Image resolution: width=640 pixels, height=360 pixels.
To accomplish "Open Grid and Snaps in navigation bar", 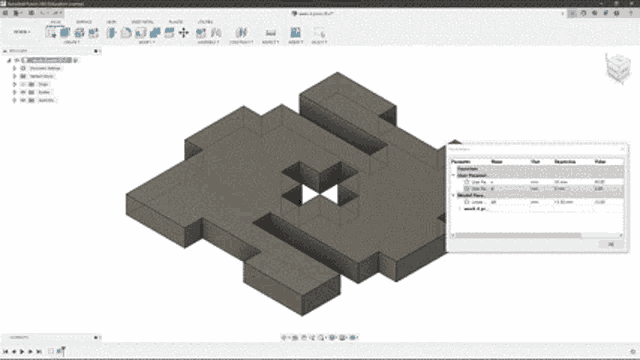I will tap(343, 338).
